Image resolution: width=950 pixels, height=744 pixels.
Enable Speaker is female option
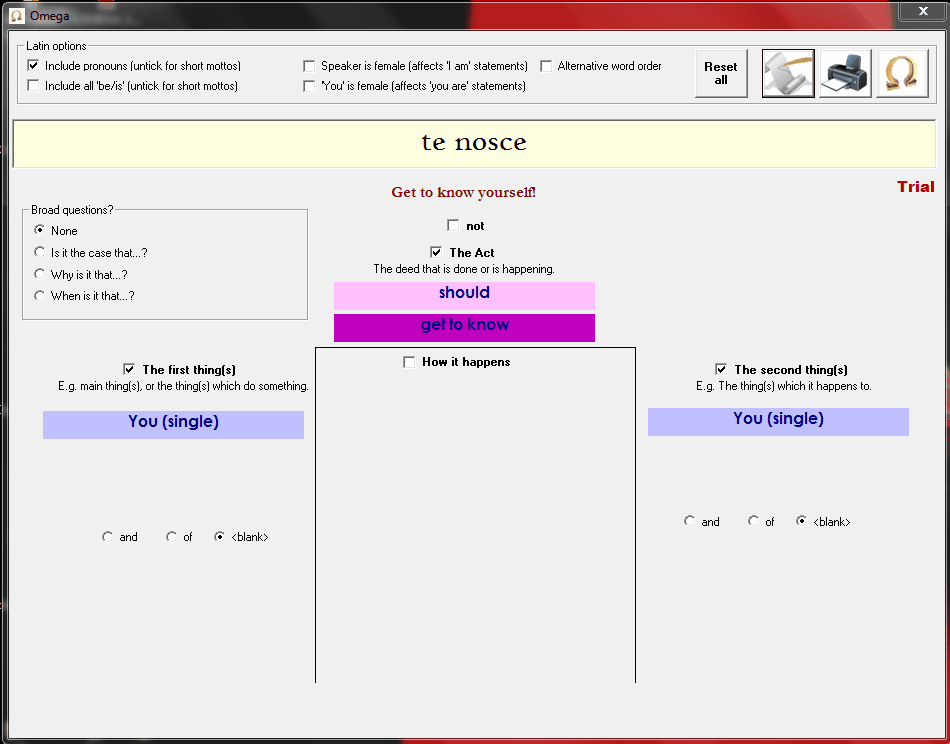[x=309, y=66]
